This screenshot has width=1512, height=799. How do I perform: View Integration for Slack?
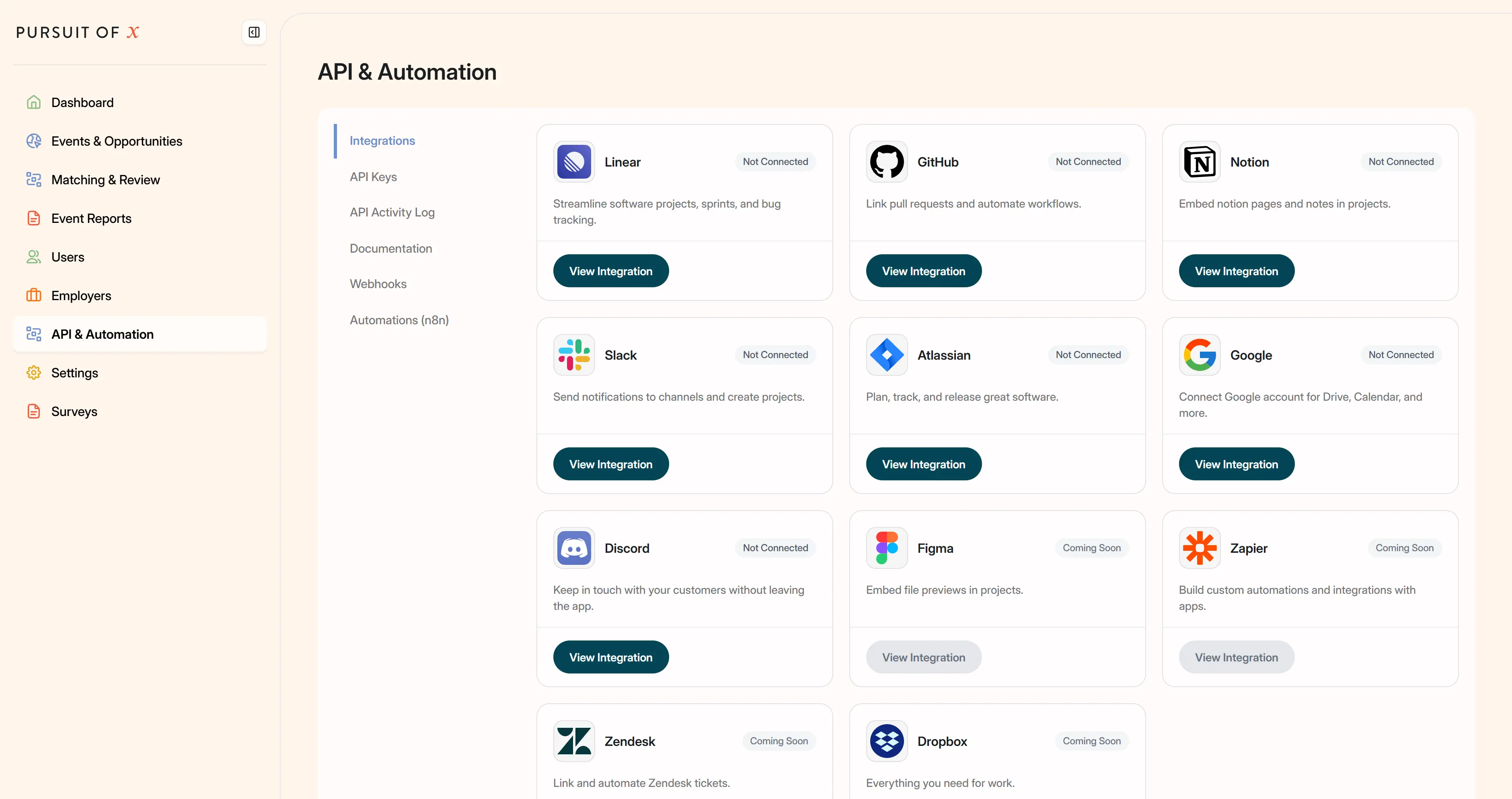click(611, 464)
